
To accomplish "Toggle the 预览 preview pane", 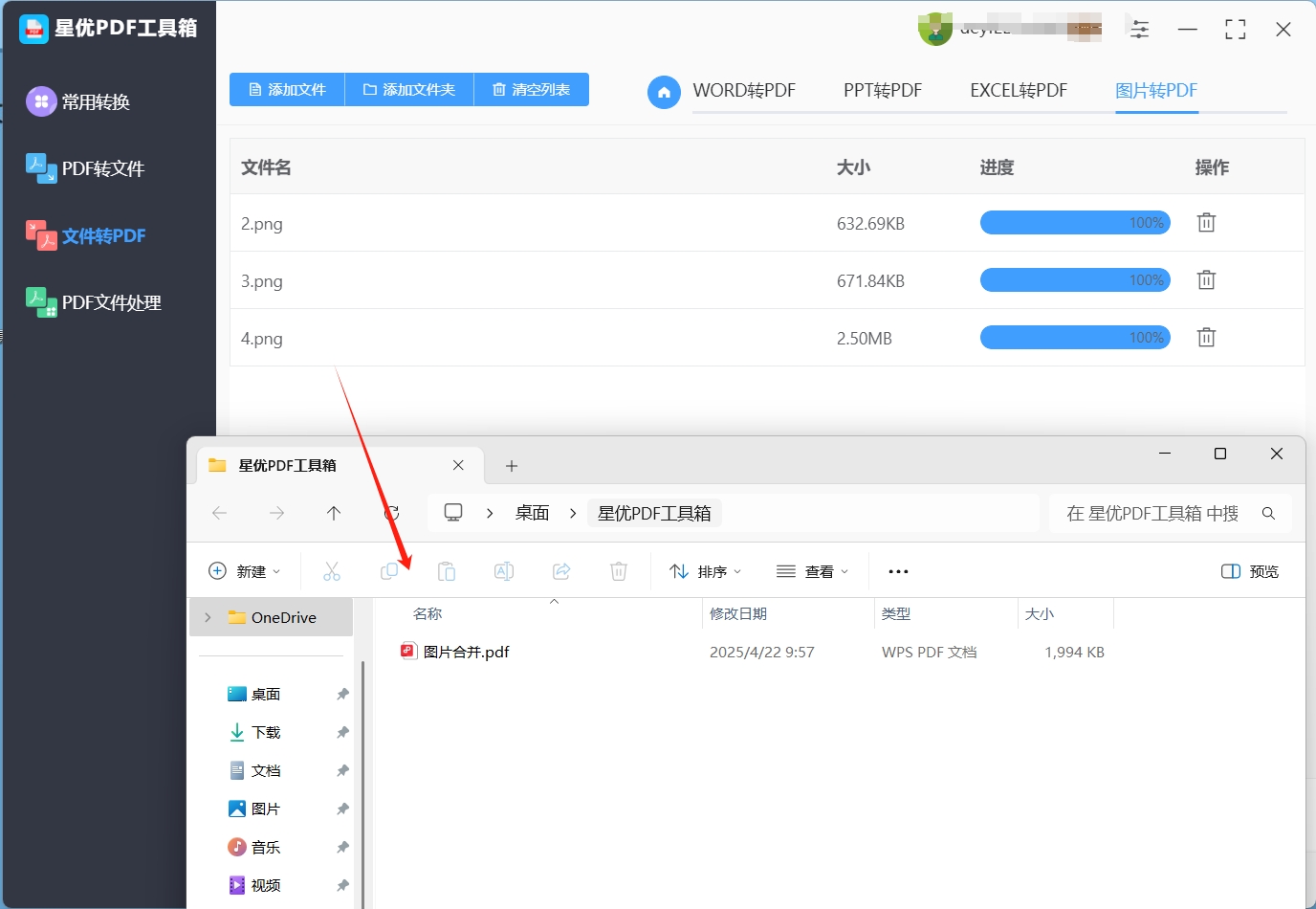I will pyautogui.click(x=1250, y=571).
